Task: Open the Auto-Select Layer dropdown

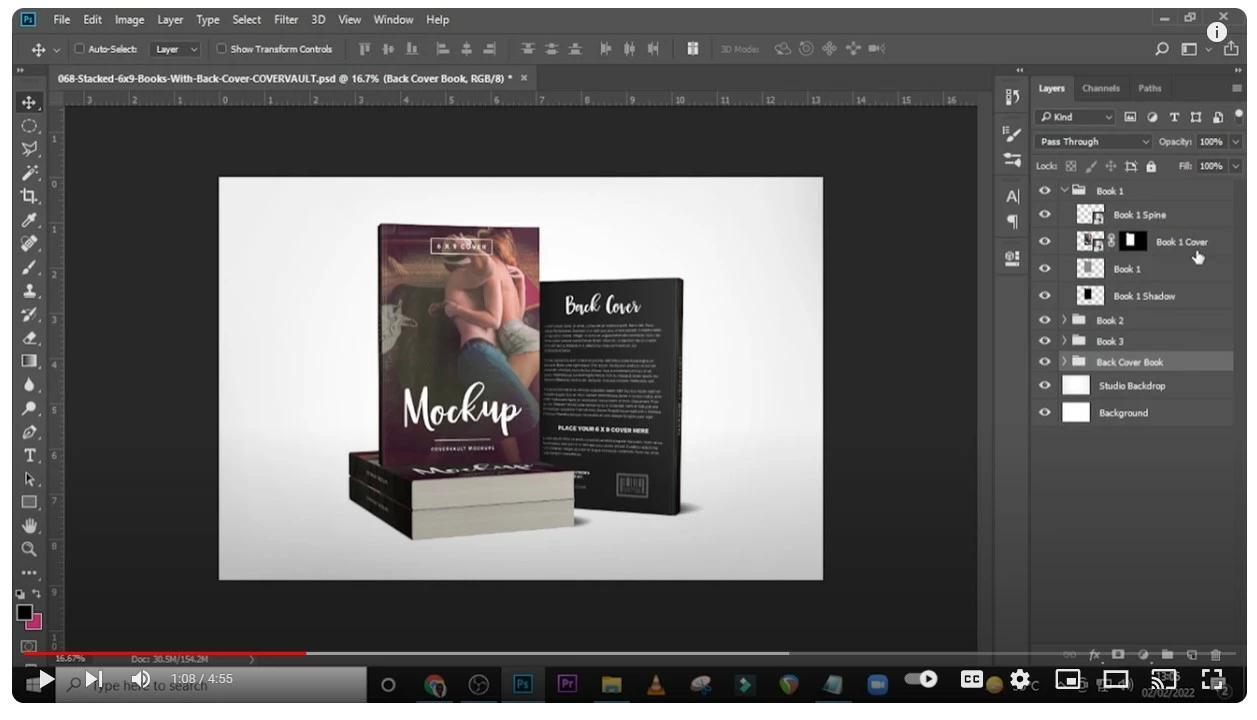Action: [176, 49]
